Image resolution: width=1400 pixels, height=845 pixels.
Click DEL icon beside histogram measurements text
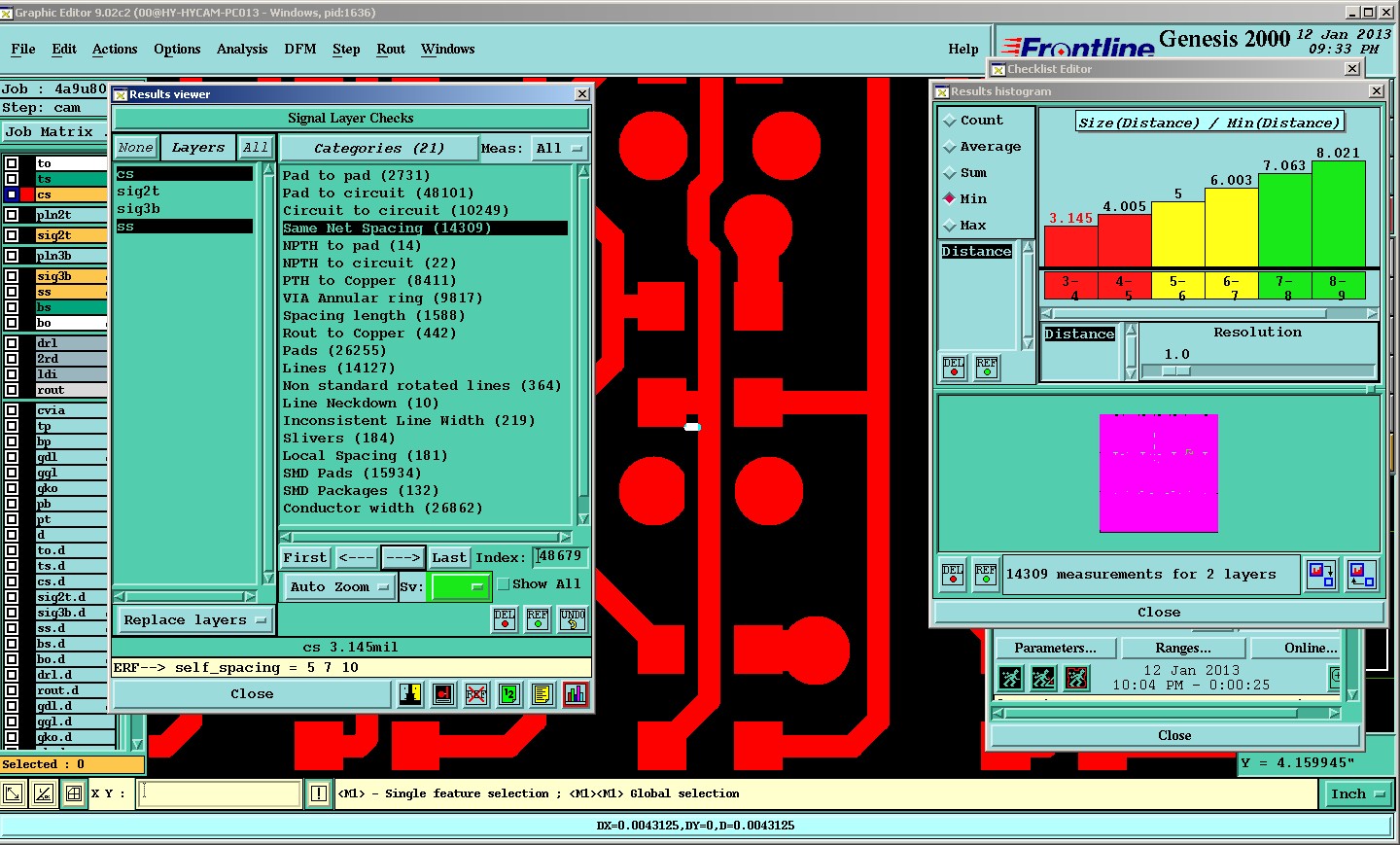pyautogui.click(x=953, y=575)
